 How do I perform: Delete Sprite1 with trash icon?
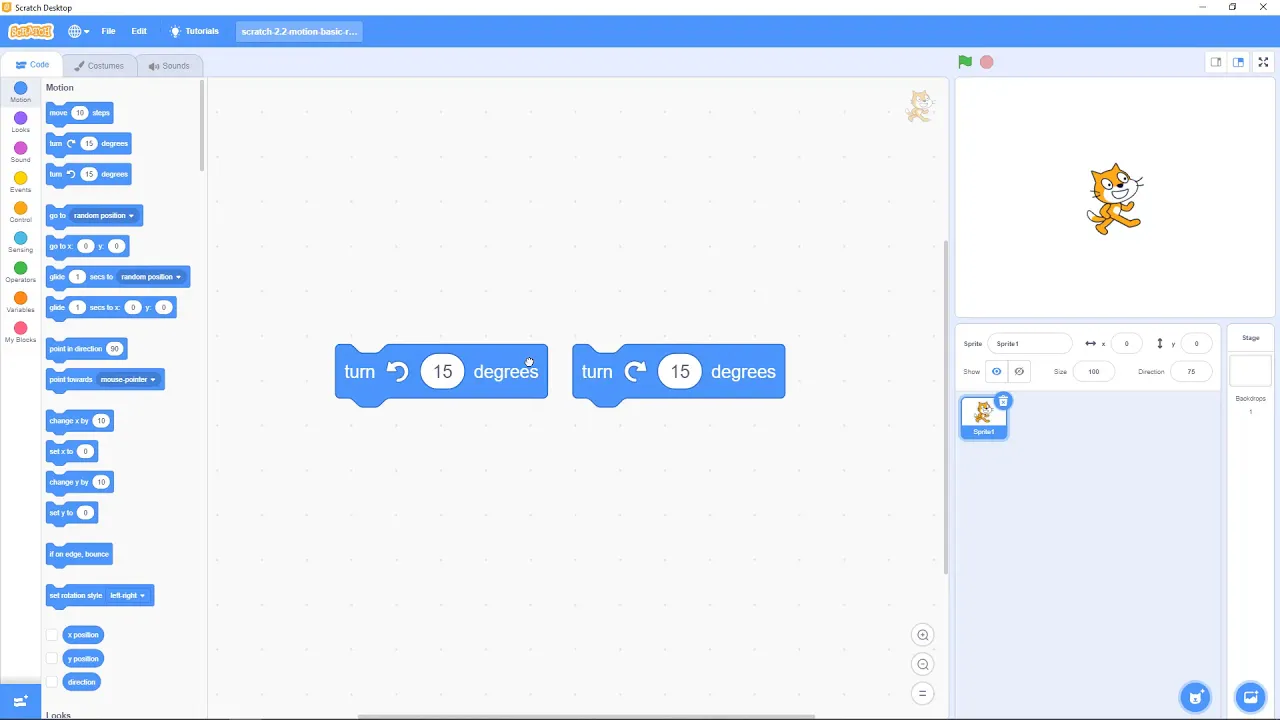coord(1003,401)
